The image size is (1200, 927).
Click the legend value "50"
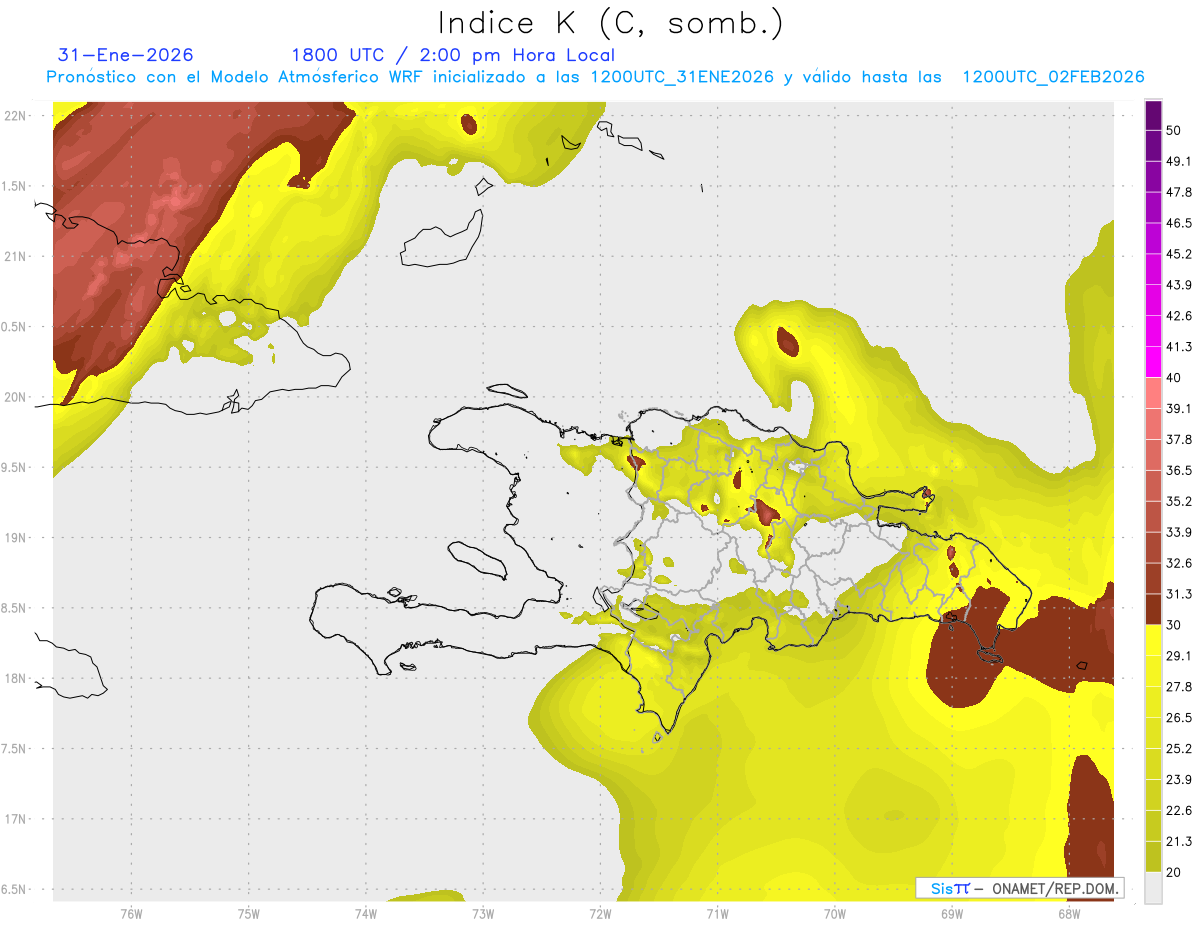tap(1174, 129)
